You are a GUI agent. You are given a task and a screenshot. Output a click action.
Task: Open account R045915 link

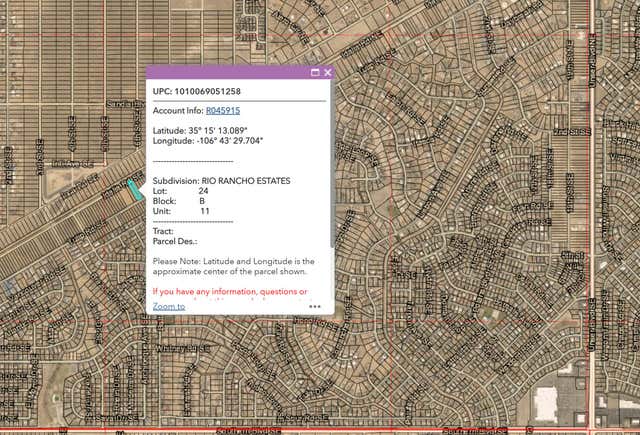pos(223,111)
